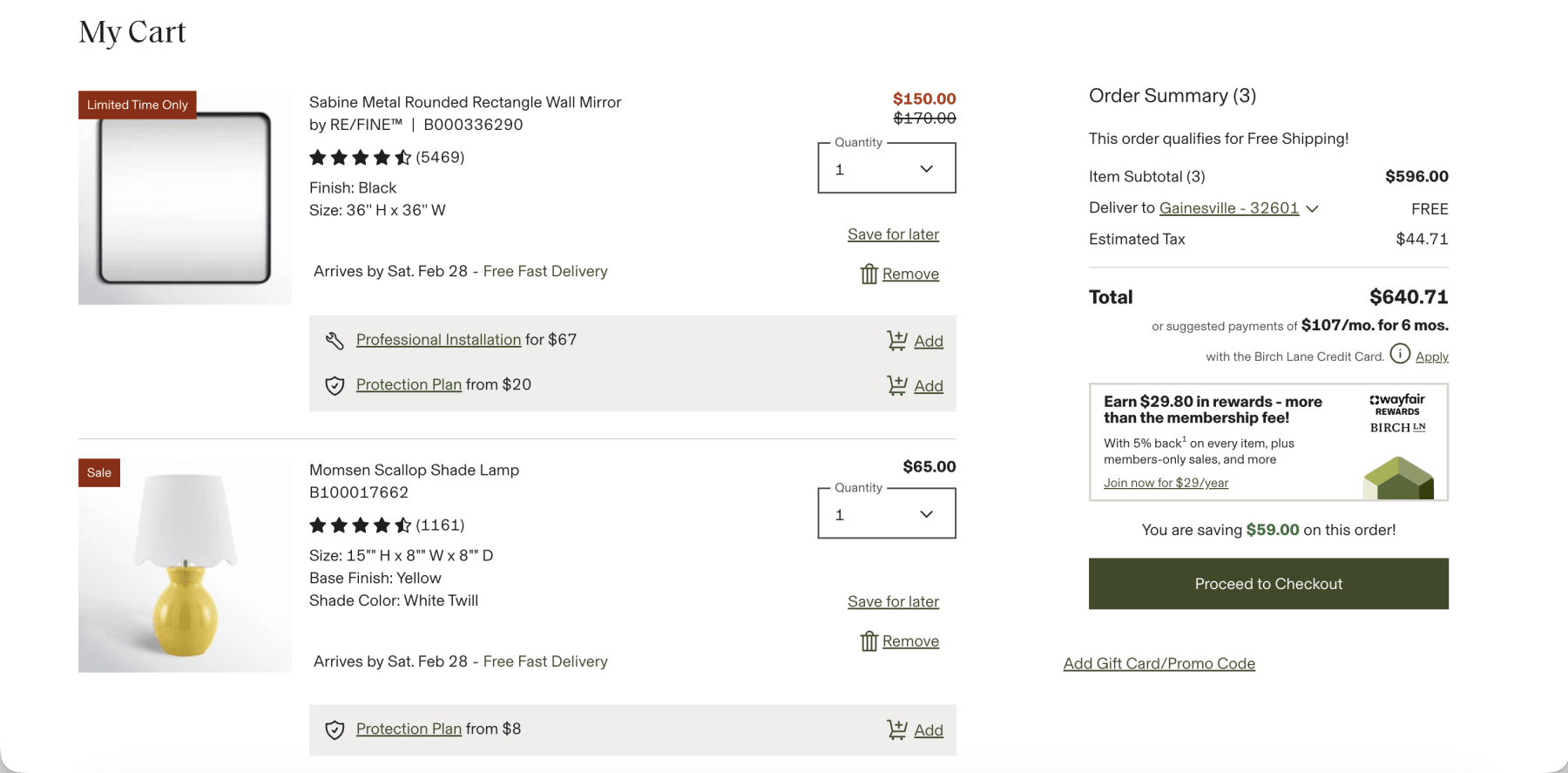Viewport: 1568px width, 773px height.
Task: Click the shield icon for the $20 Protection Plan
Action: (335, 385)
